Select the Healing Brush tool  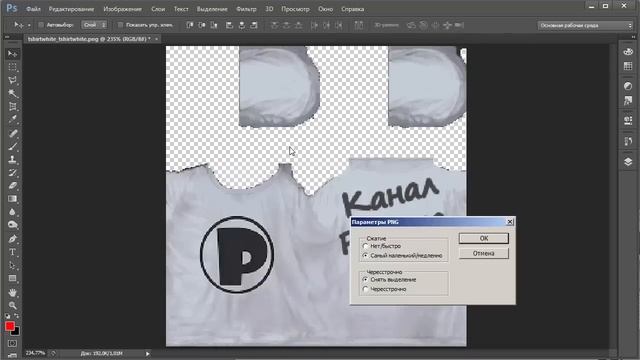tap(12, 133)
